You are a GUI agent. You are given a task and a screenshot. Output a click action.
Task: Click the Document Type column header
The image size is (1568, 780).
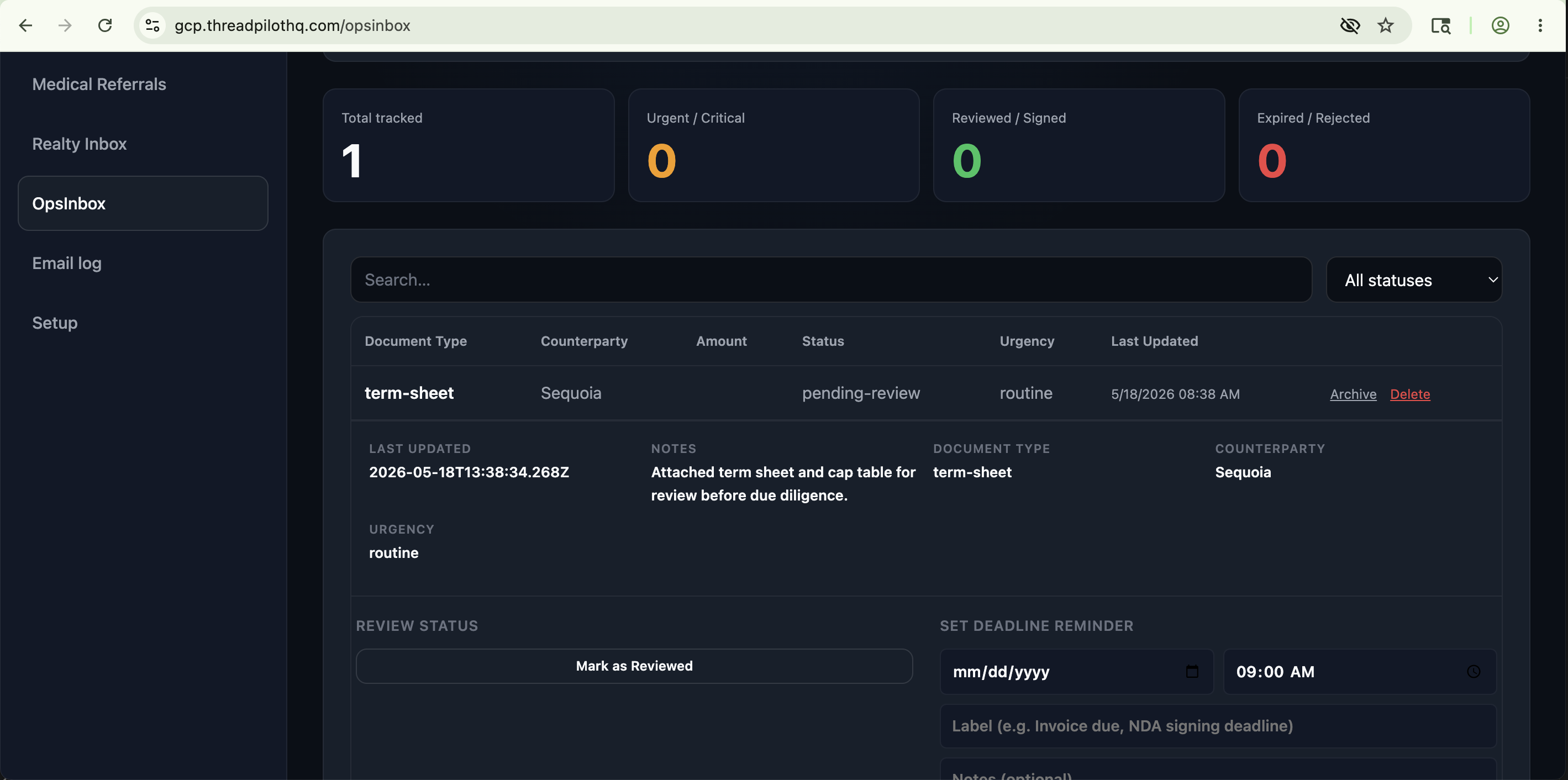pos(415,341)
